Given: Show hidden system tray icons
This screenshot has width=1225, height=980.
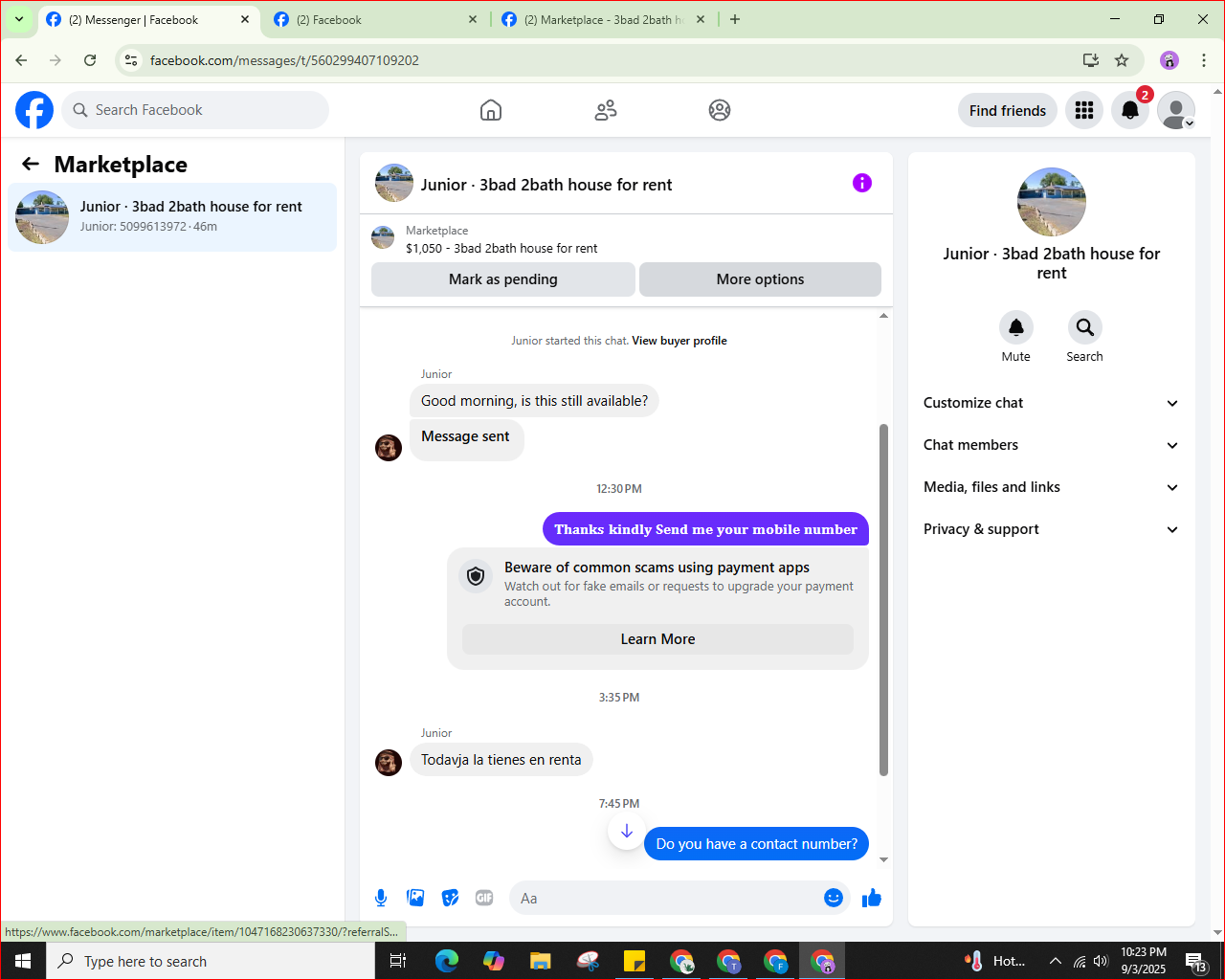Looking at the screenshot, I should pos(1055,961).
